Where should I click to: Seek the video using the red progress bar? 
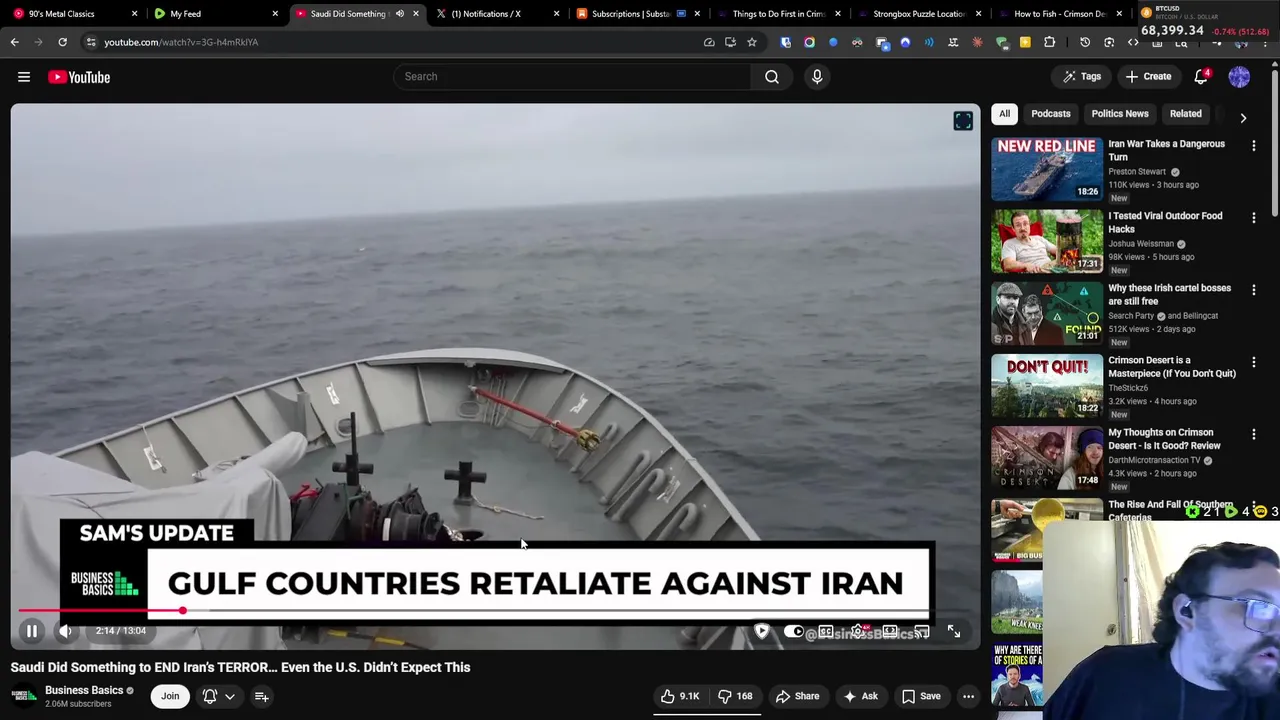coord(496,610)
